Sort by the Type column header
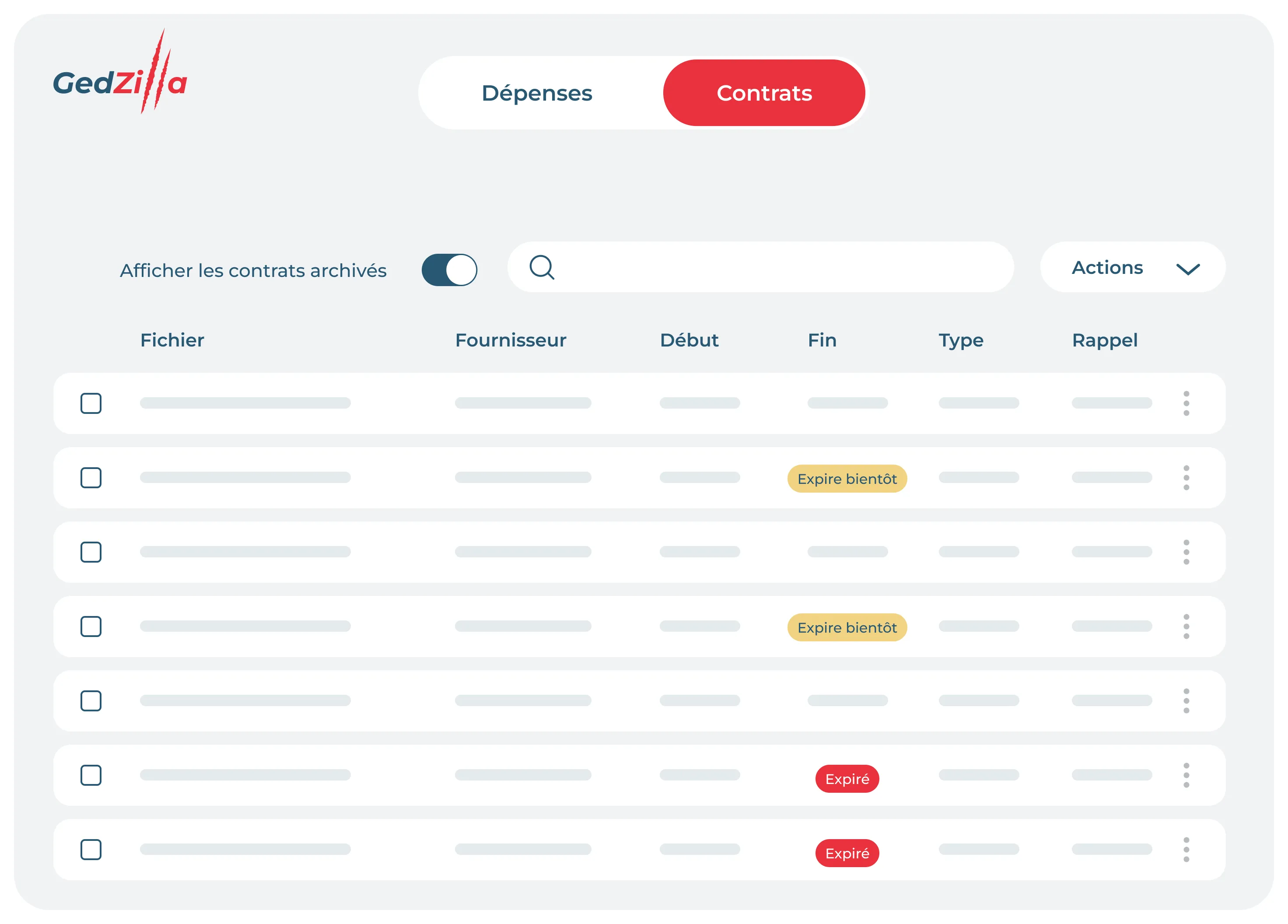 coord(961,341)
